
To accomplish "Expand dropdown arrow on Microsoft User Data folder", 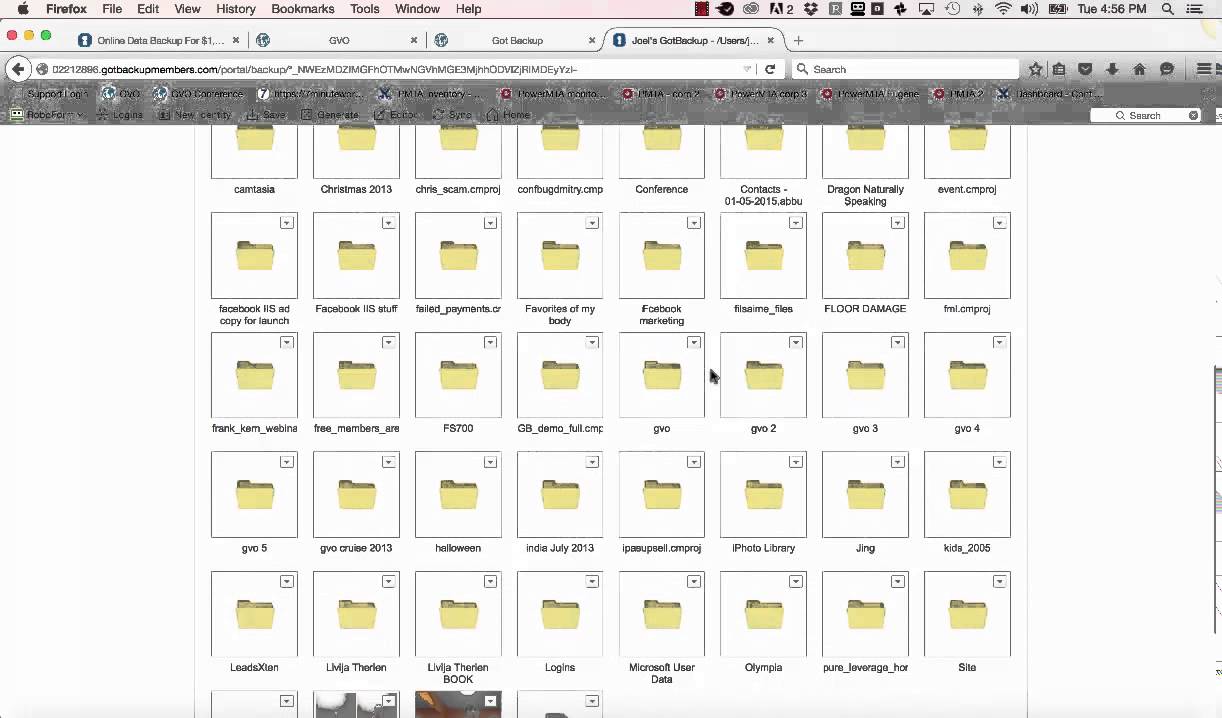I will 694,581.
